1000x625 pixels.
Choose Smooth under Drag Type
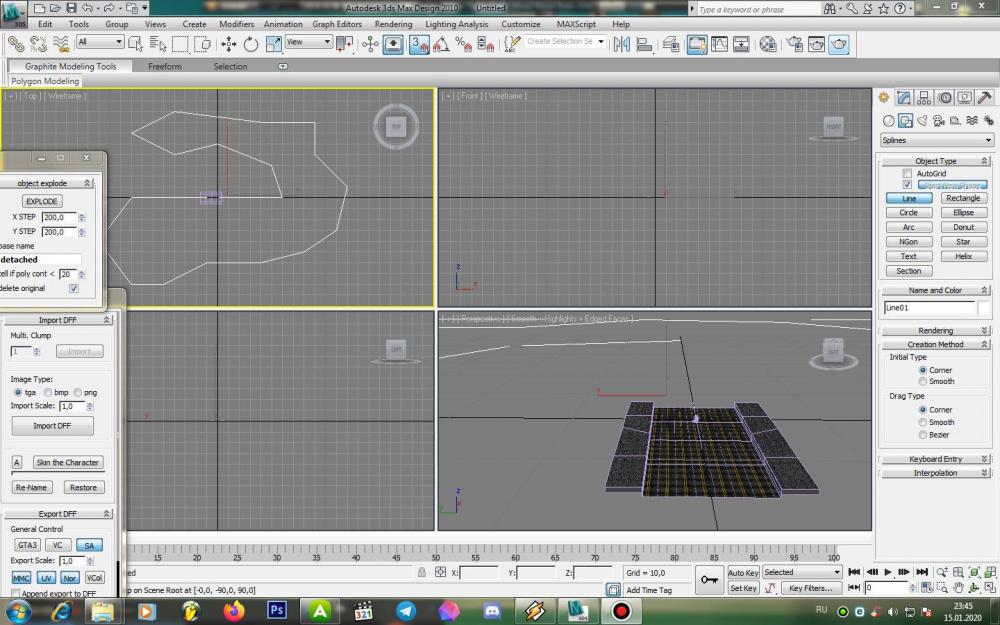tap(923, 422)
